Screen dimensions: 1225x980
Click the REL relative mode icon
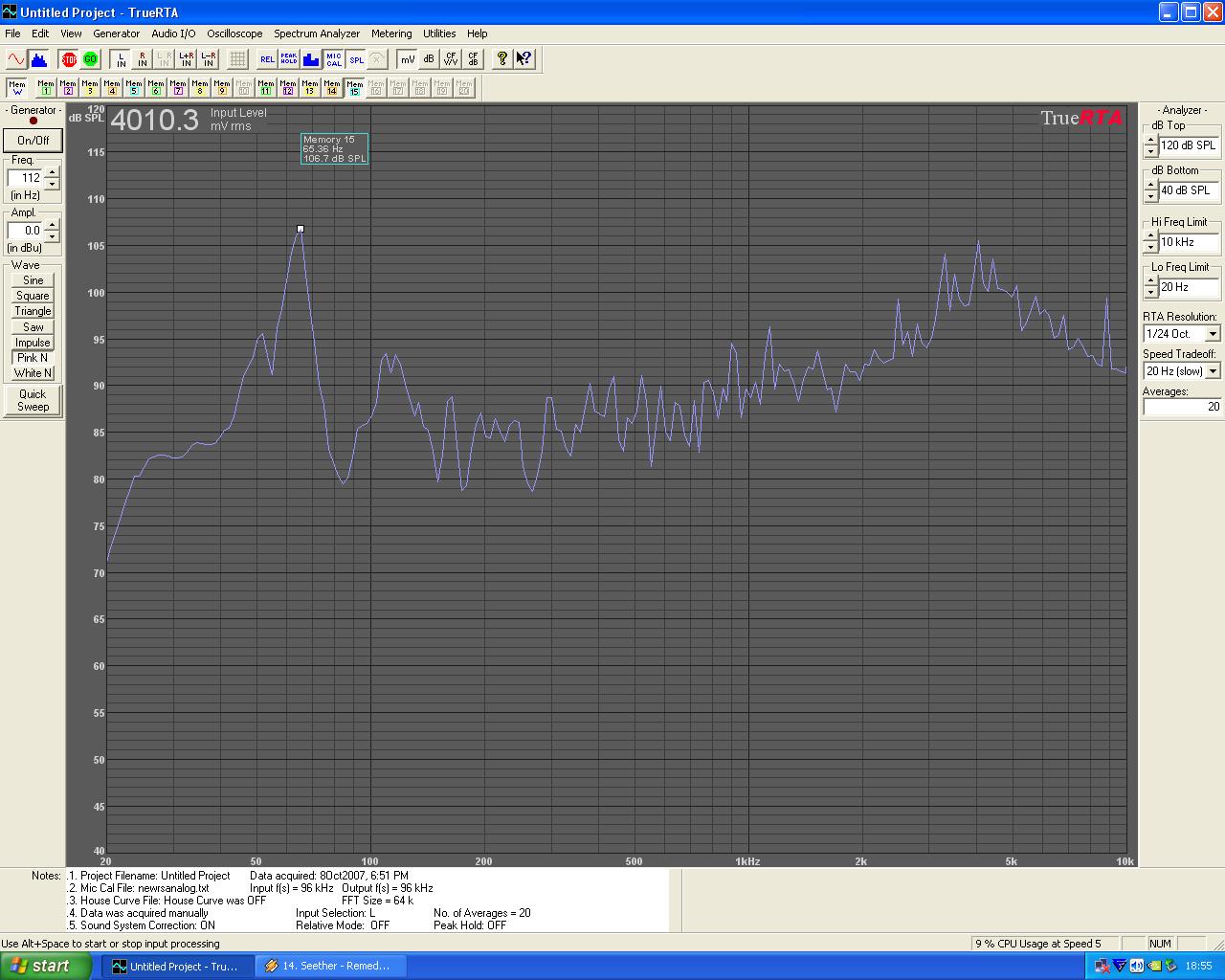(x=267, y=59)
